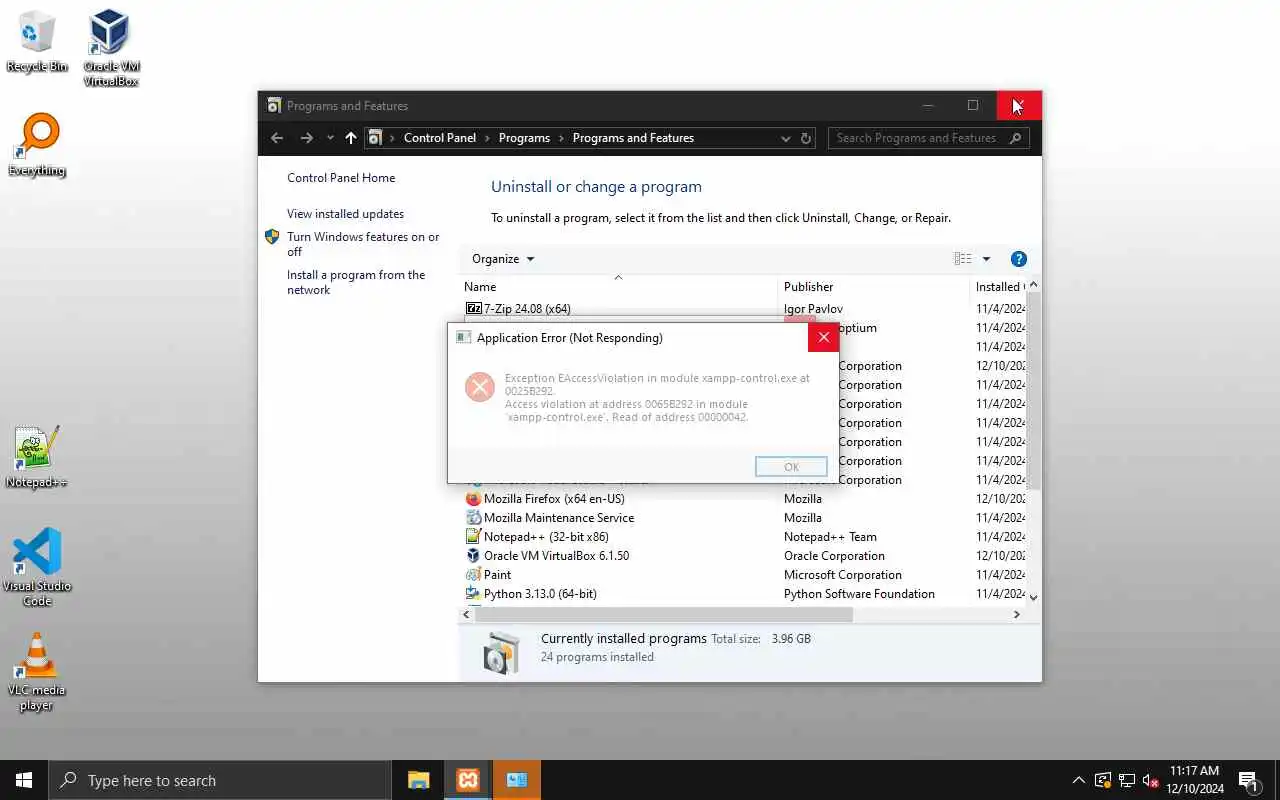Open the recent locations dropdown arrow
The width and height of the screenshot is (1280, 800).
click(329, 138)
